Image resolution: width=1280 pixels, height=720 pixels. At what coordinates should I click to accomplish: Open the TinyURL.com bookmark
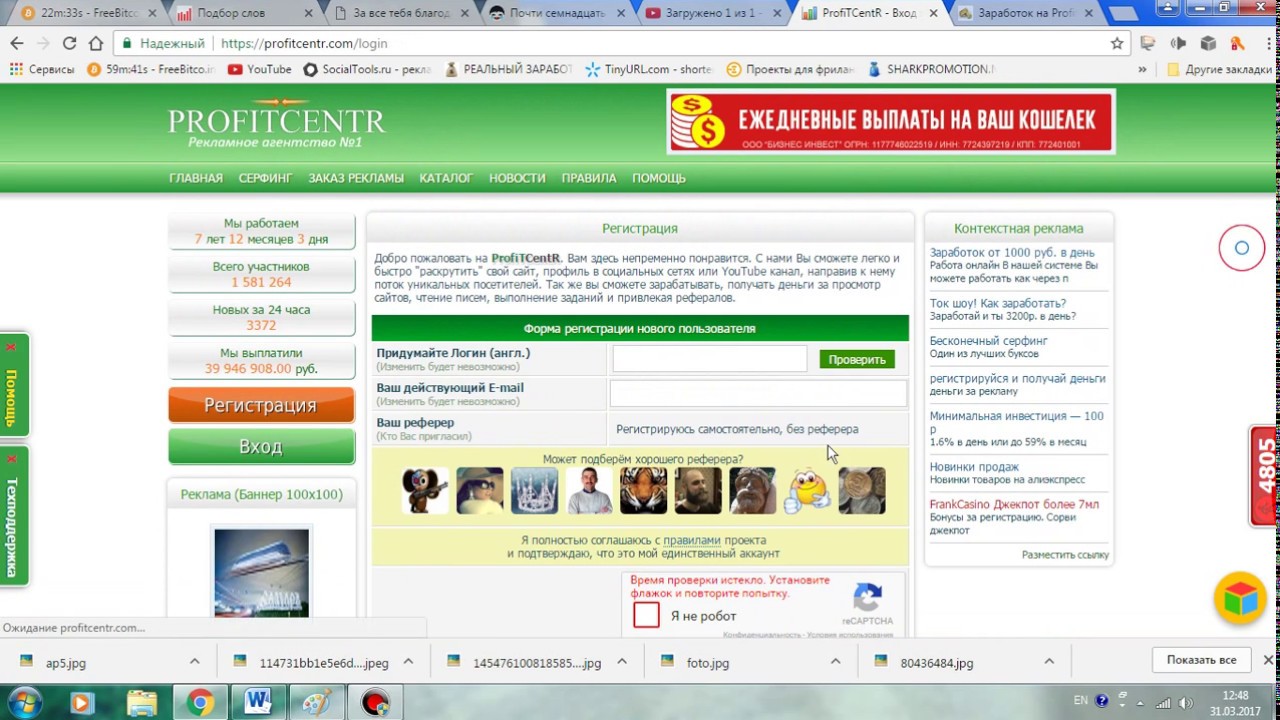point(649,69)
